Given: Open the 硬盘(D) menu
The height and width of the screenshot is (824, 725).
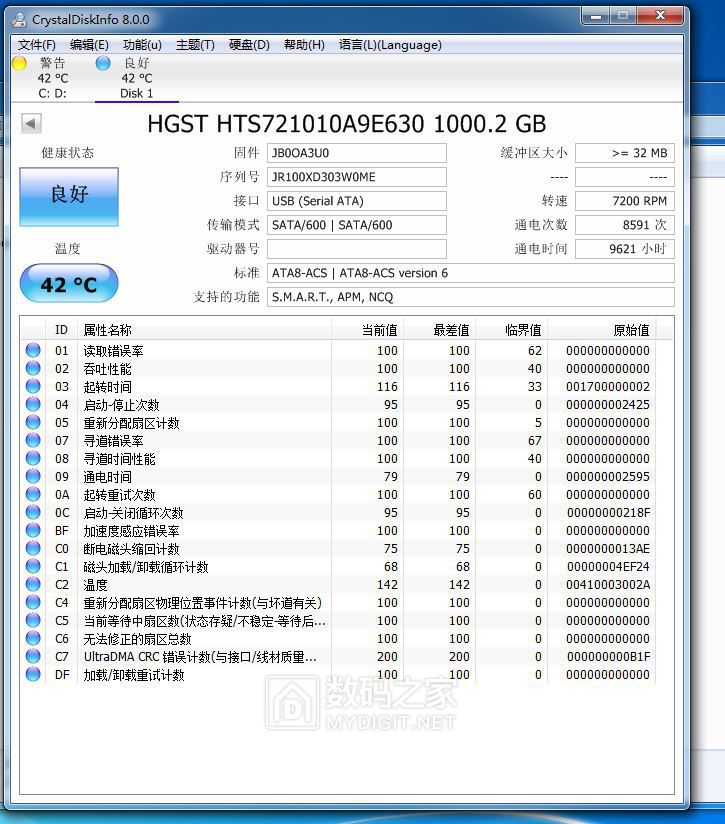Looking at the screenshot, I should point(249,45).
